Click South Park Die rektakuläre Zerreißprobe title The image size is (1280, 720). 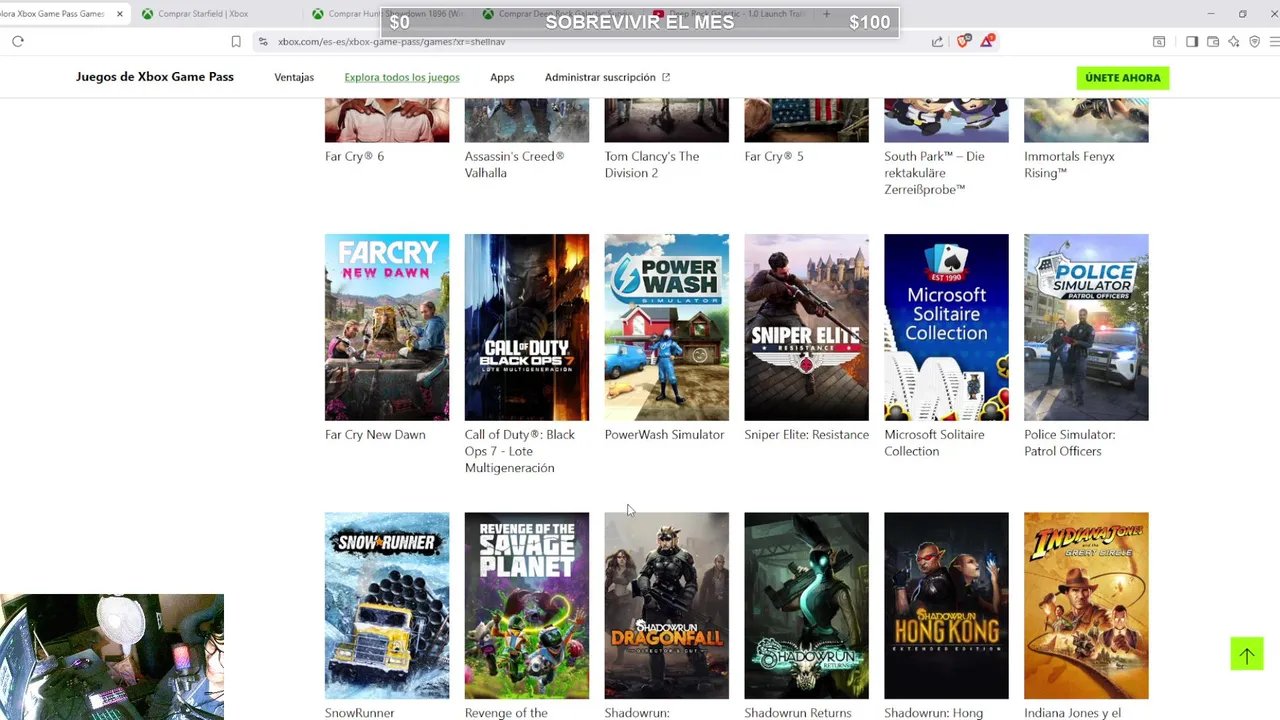click(x=934, y=173)
